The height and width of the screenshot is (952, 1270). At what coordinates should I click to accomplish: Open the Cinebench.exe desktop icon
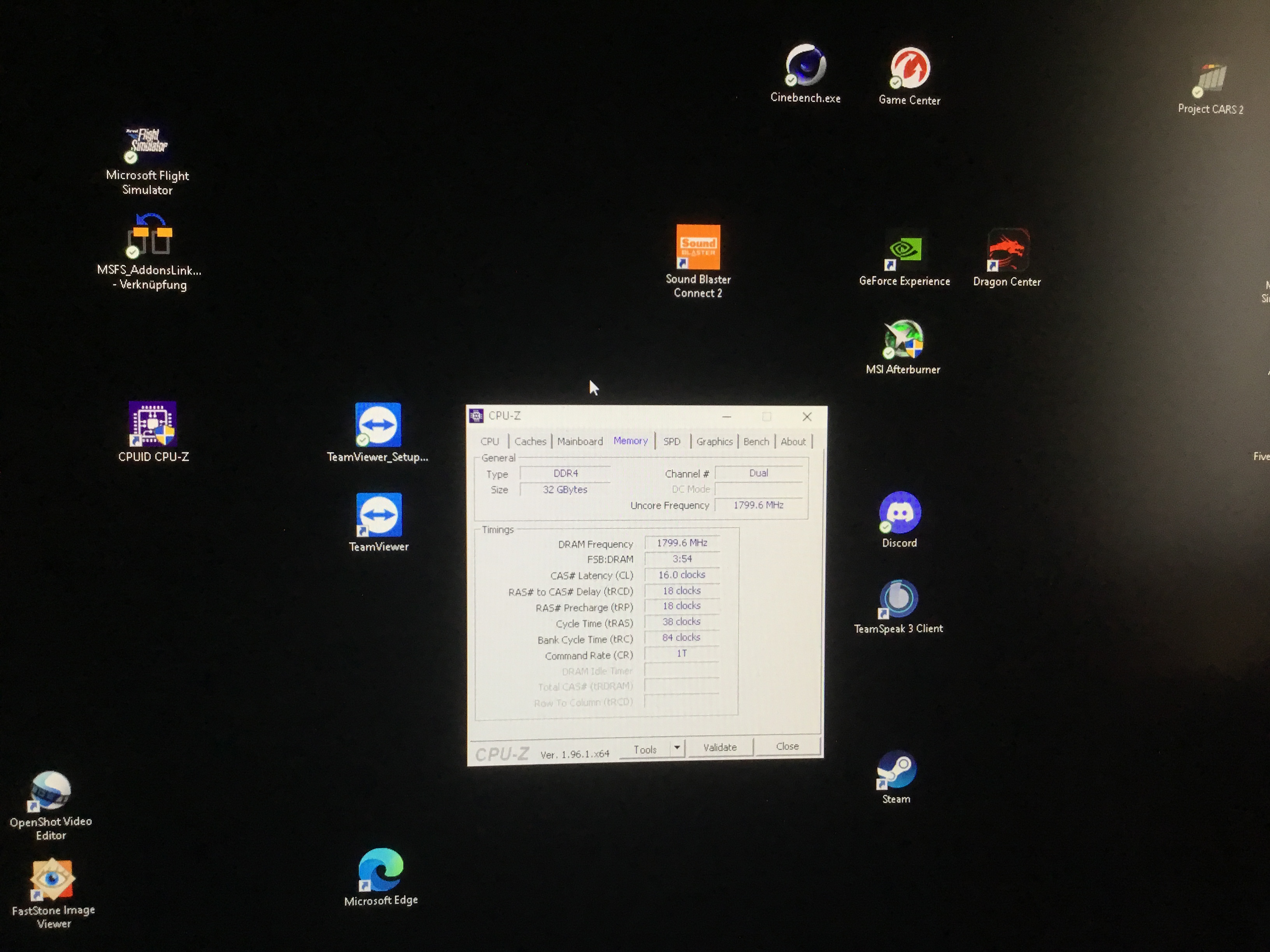(805, 66)
